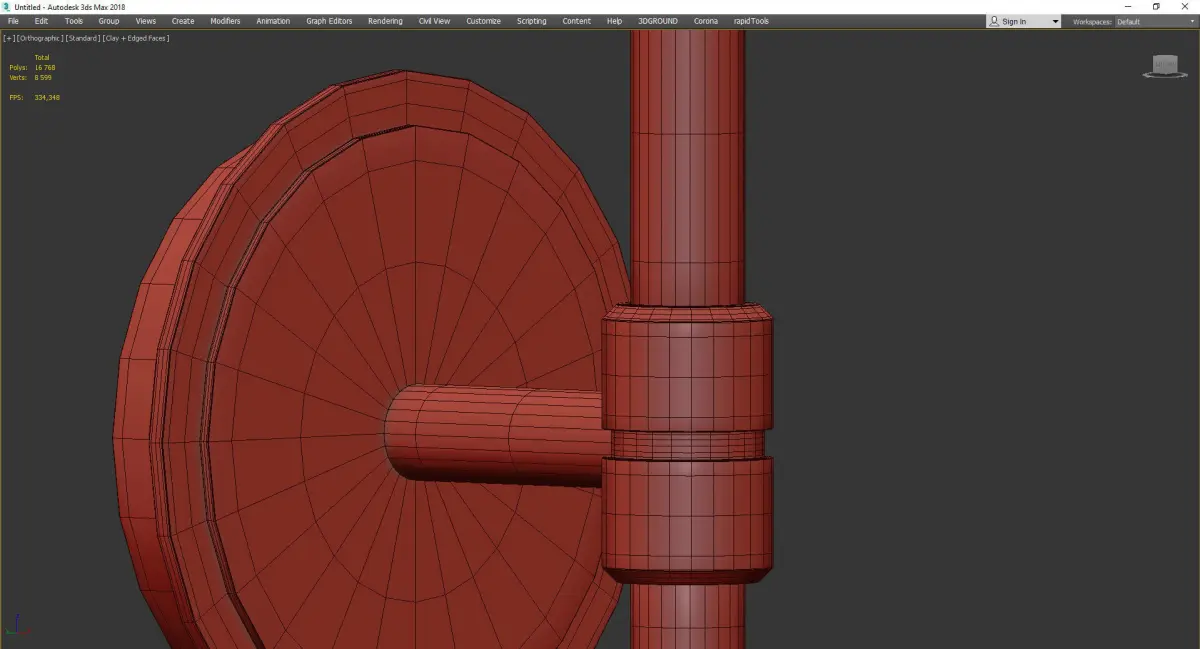
Task: Click the world axis tripod gizmo
Action: click(16, 625)
